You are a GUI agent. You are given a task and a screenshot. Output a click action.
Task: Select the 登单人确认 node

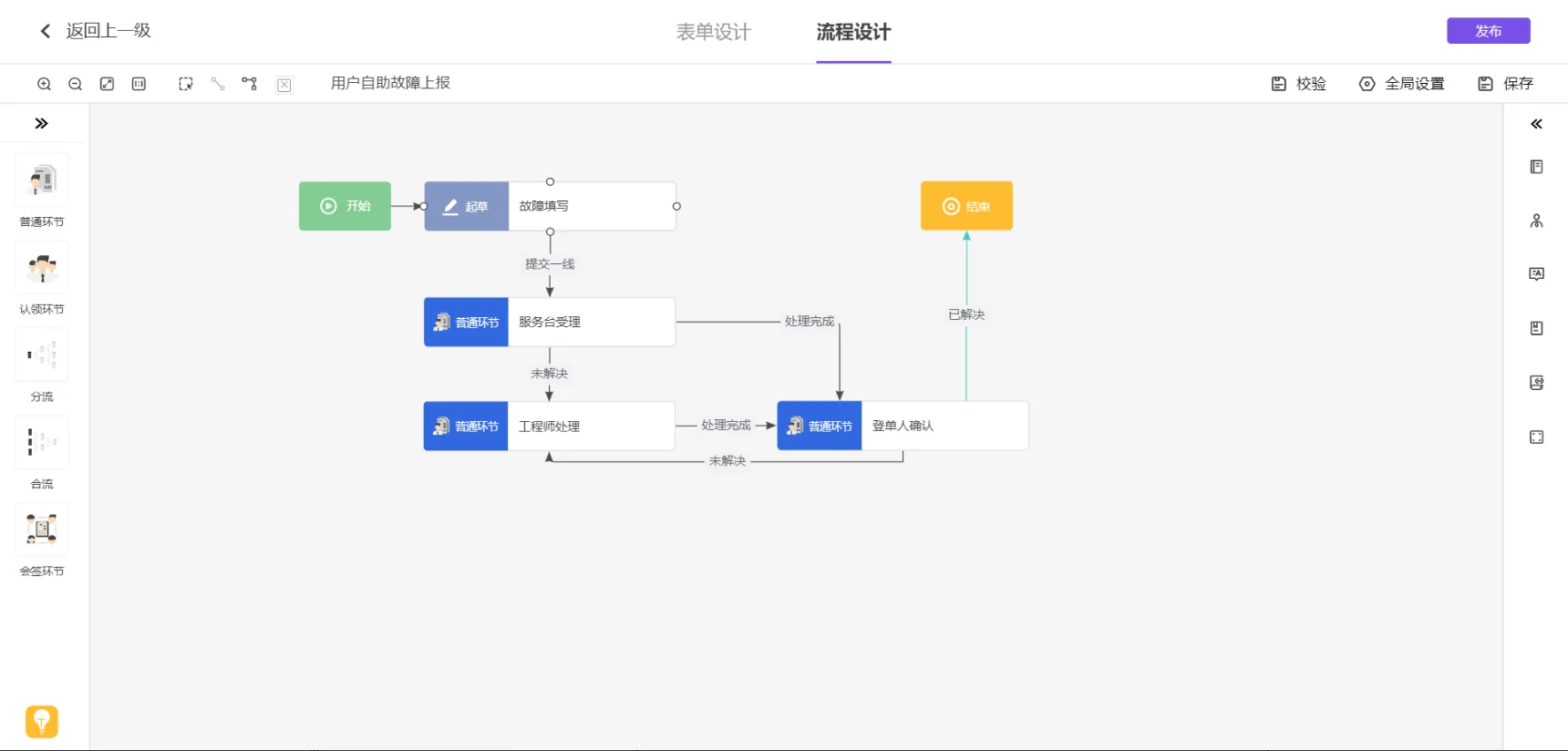(903, 426)
